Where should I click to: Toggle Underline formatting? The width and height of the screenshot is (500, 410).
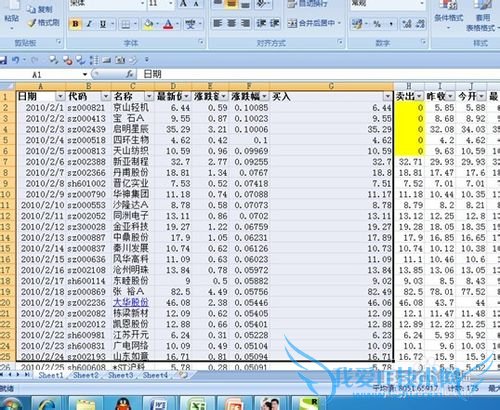[x=103, y=24]
